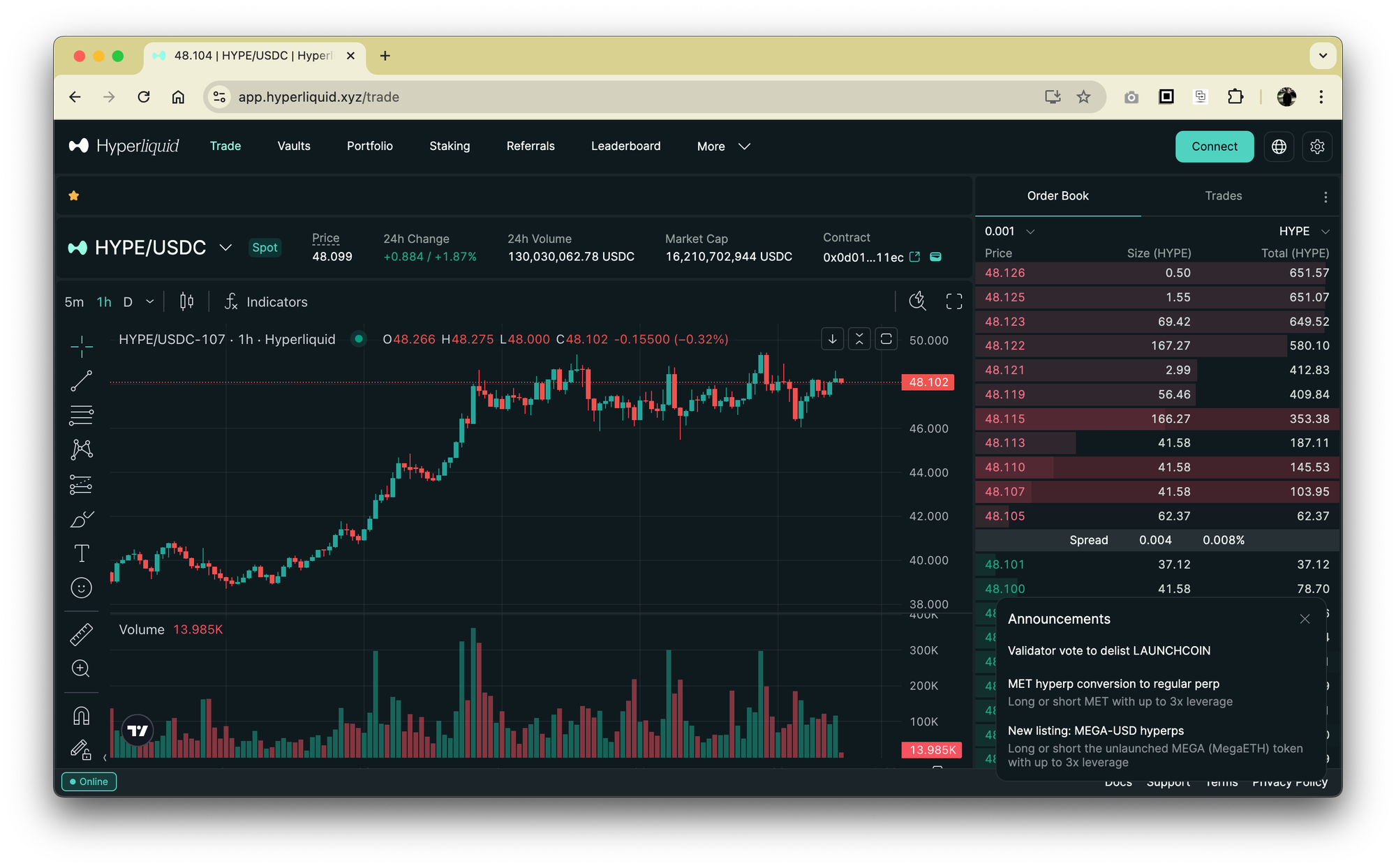The image size is (1396, 868).
Task: Select the text annotation tool
Action: pyautogui.click(x=81, y=553)
